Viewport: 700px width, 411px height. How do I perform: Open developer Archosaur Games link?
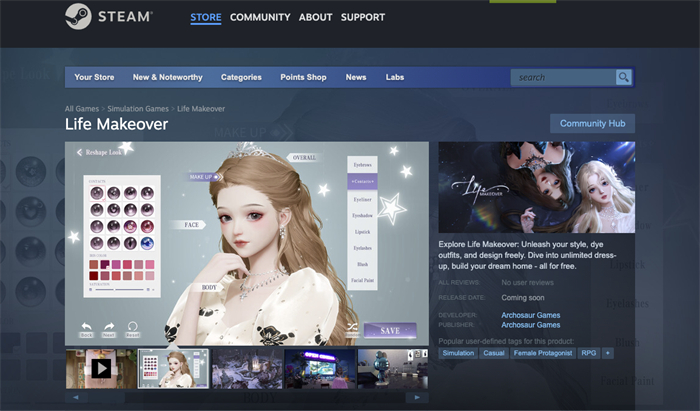coord(530,315)
